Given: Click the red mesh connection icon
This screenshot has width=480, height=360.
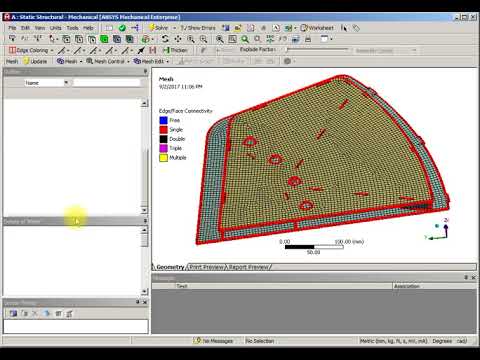Looking at the screenshot, I should click(153, 50).
